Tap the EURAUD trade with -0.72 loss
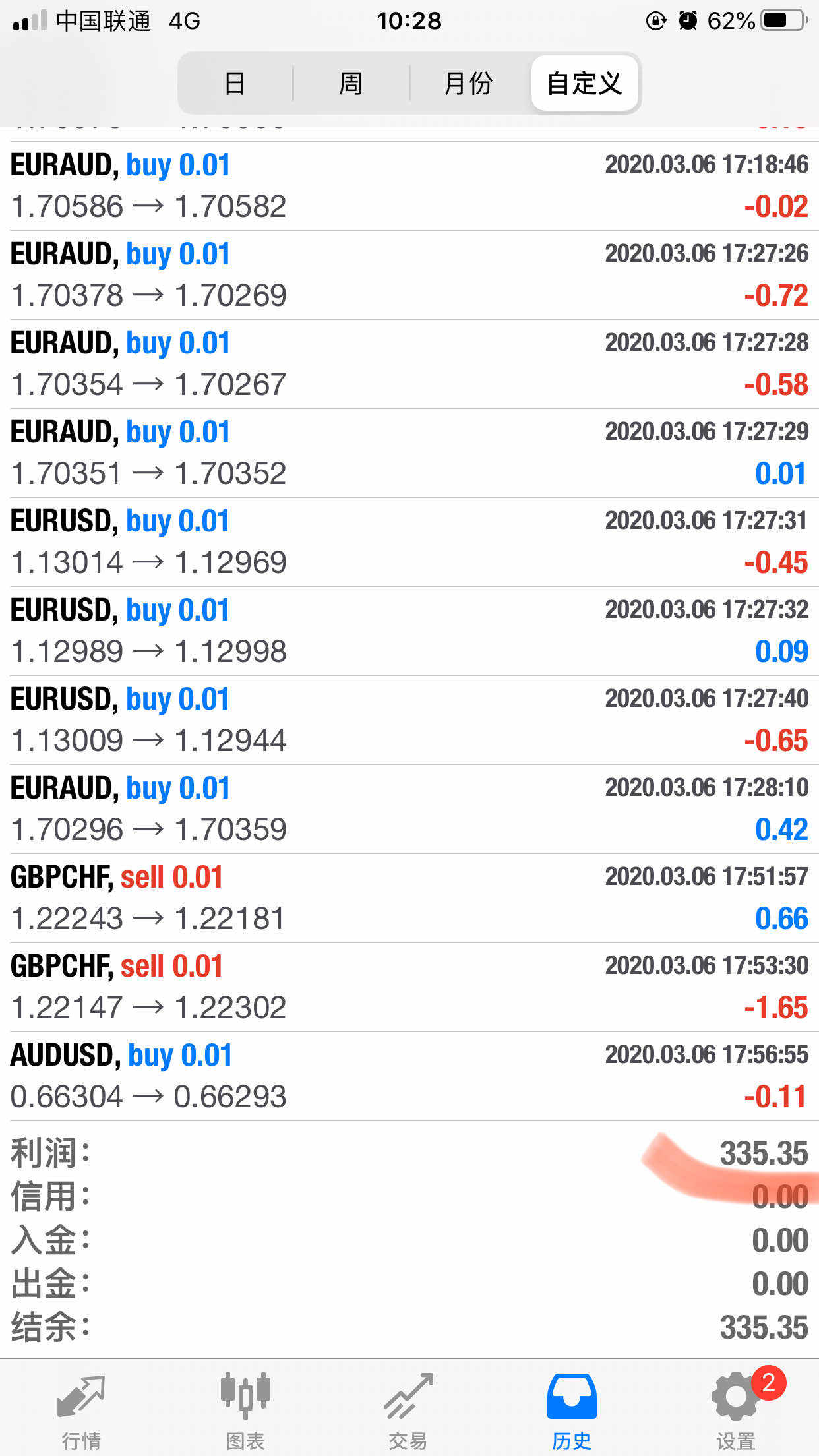The width and height of the screenshot is (819, 1456). coord(409,275)
